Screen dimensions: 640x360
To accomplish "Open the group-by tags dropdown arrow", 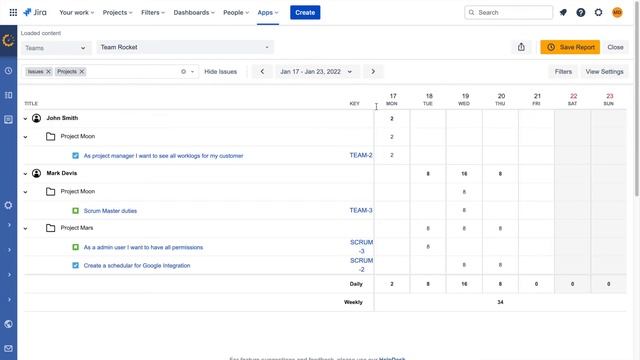I will tap(193, 71).
